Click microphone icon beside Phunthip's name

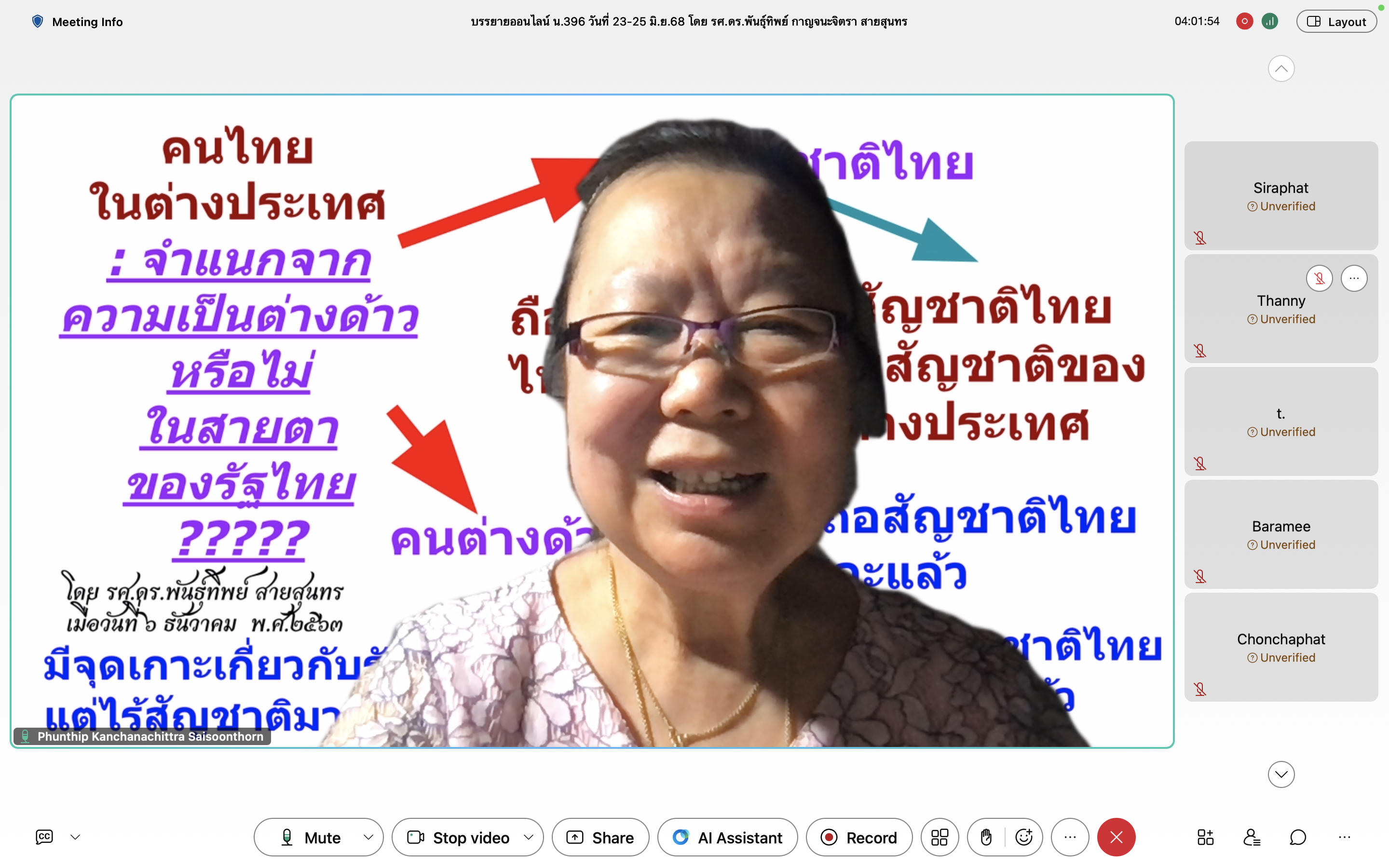tap(25, 736)
